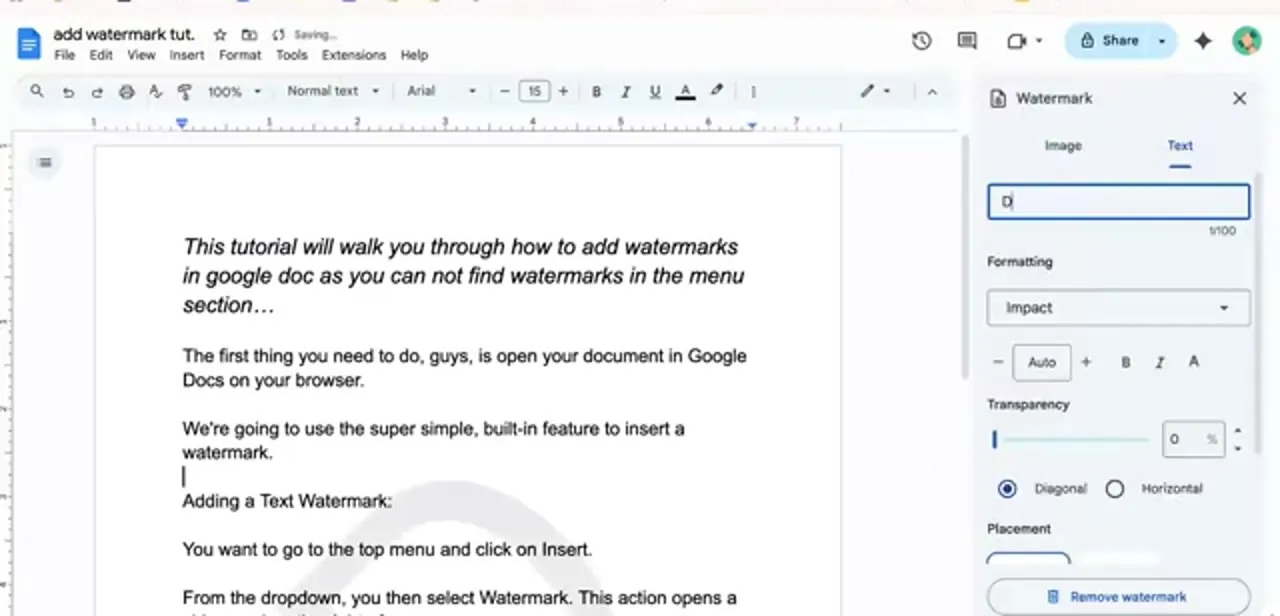Click the font size box showing 15
1280x616 pixels.
(x=534, y=91)
